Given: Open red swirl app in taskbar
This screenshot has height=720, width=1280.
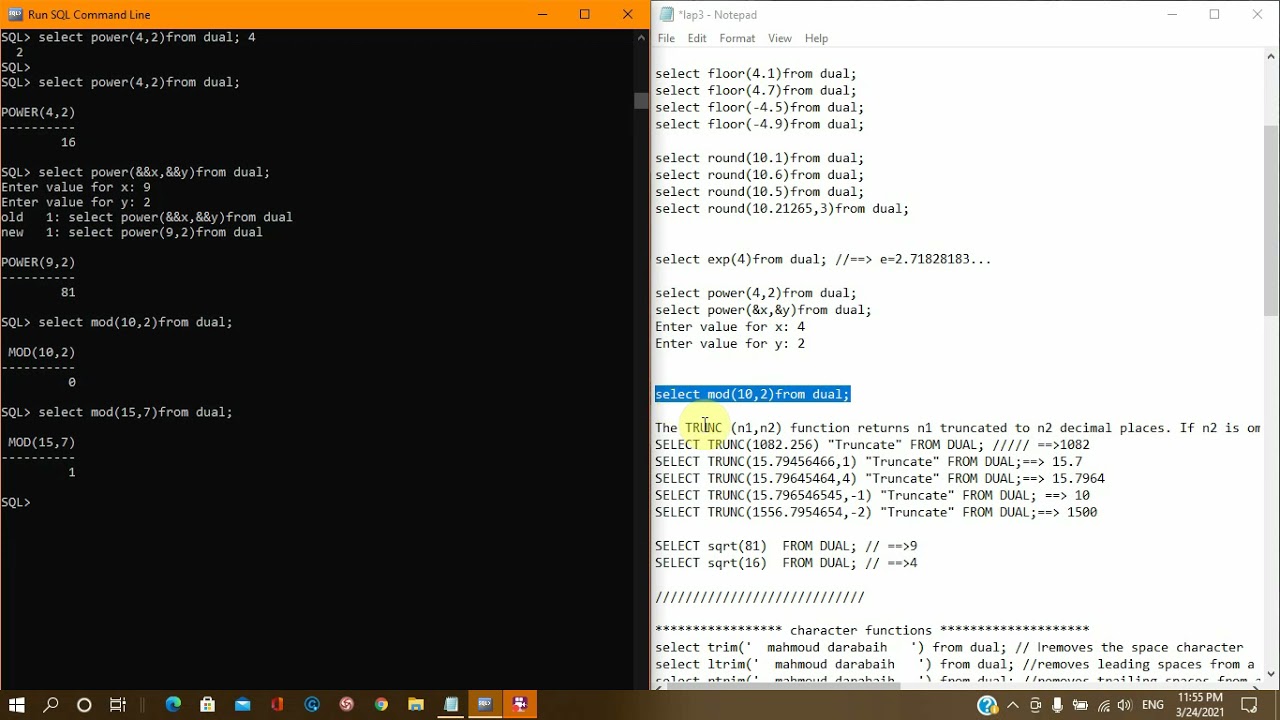Looking at the screenshot, I should (x=347, y=705).
